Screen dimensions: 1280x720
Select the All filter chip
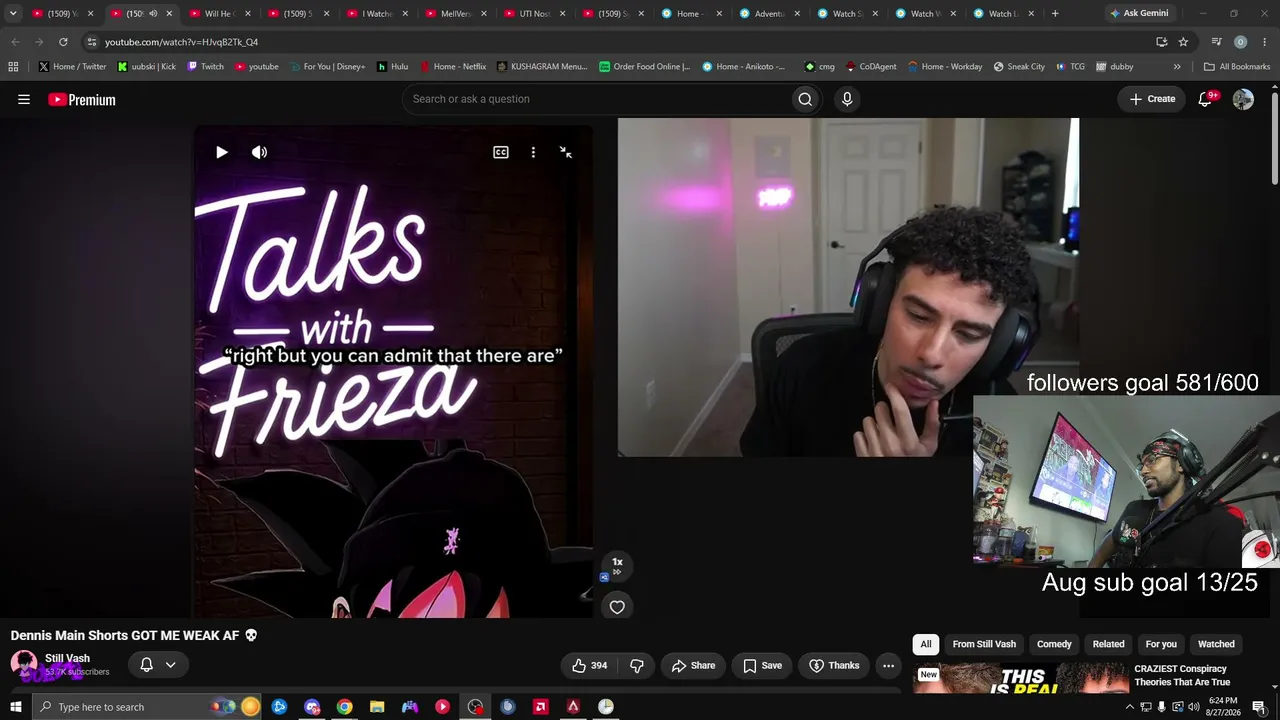(926, 644)
